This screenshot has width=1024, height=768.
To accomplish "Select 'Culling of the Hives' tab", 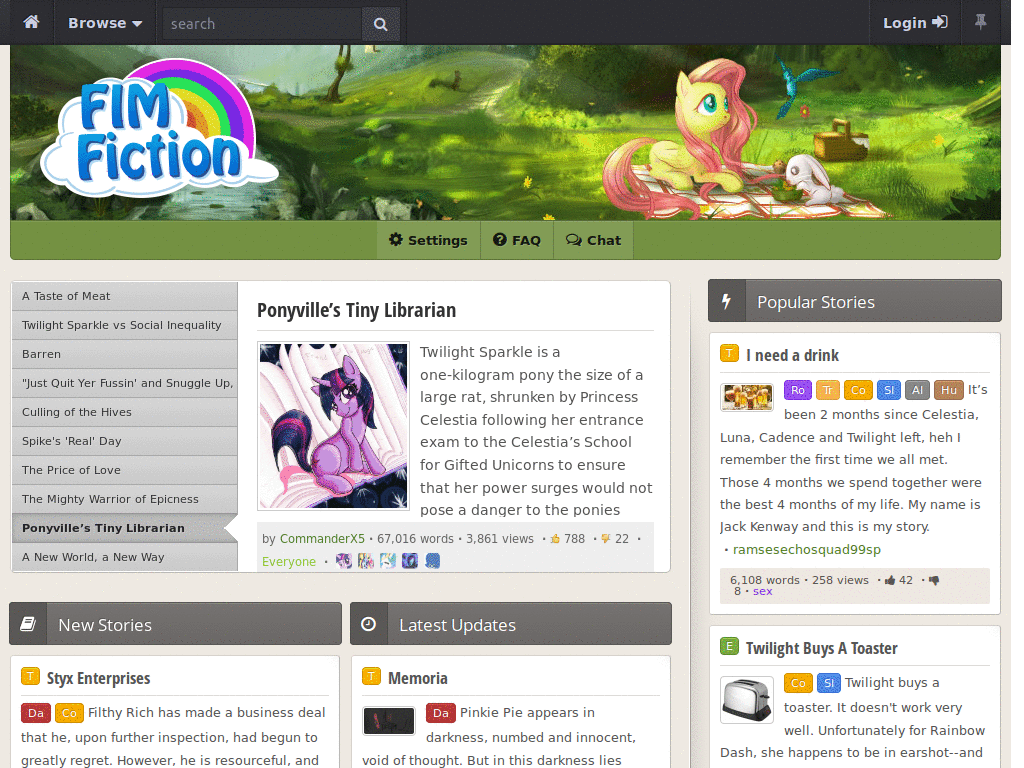I will [125, 412].
